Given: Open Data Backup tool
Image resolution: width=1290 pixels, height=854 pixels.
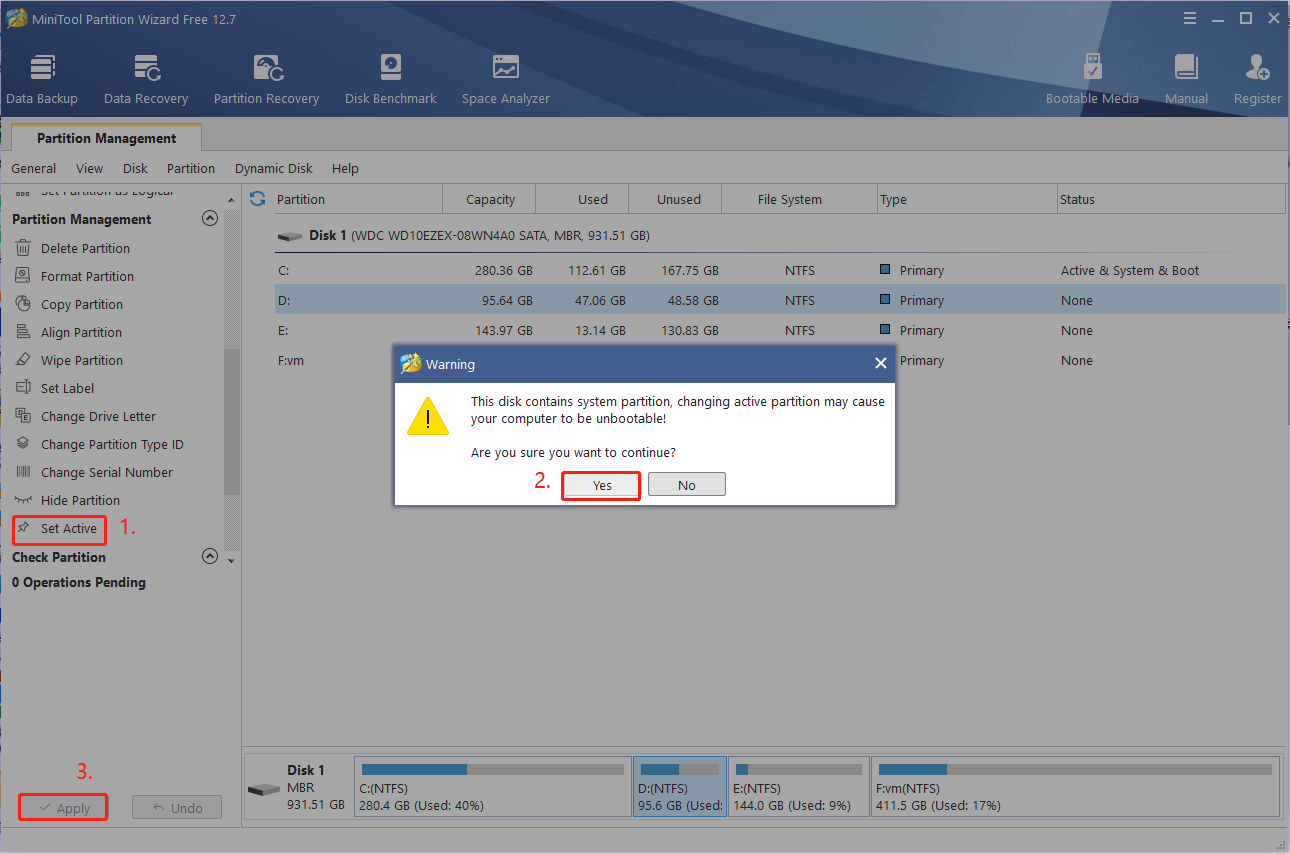Looking at the screenshot, I should pyautogui.click(x=42, y=79).
